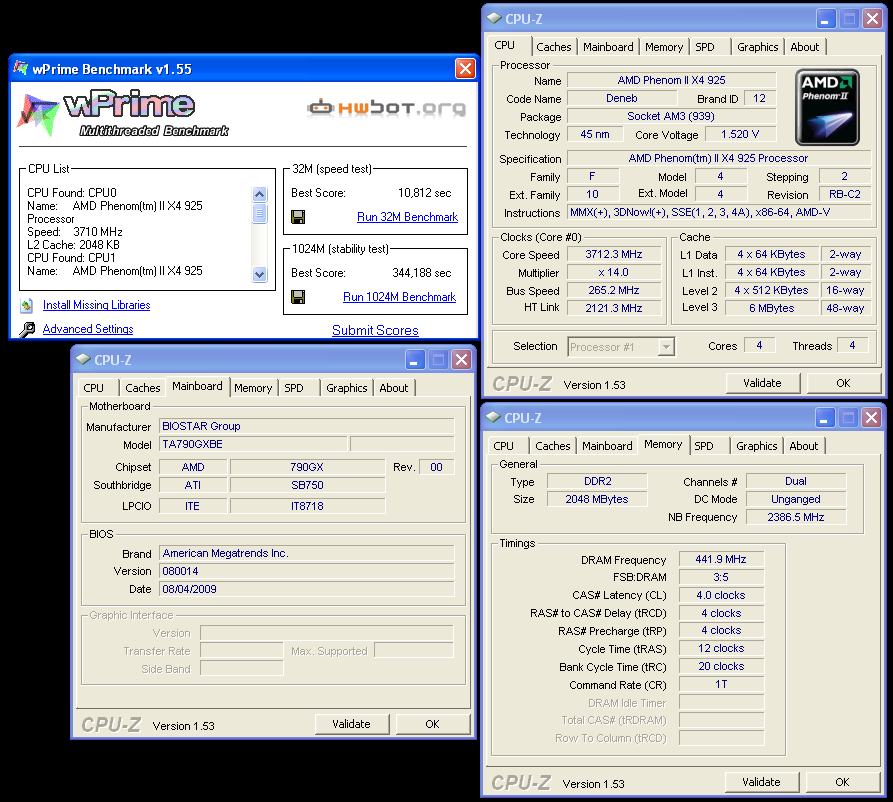893x802 pixels.
Task: Click the CPU List scrollbar thumb
Action: coord(260,213)
